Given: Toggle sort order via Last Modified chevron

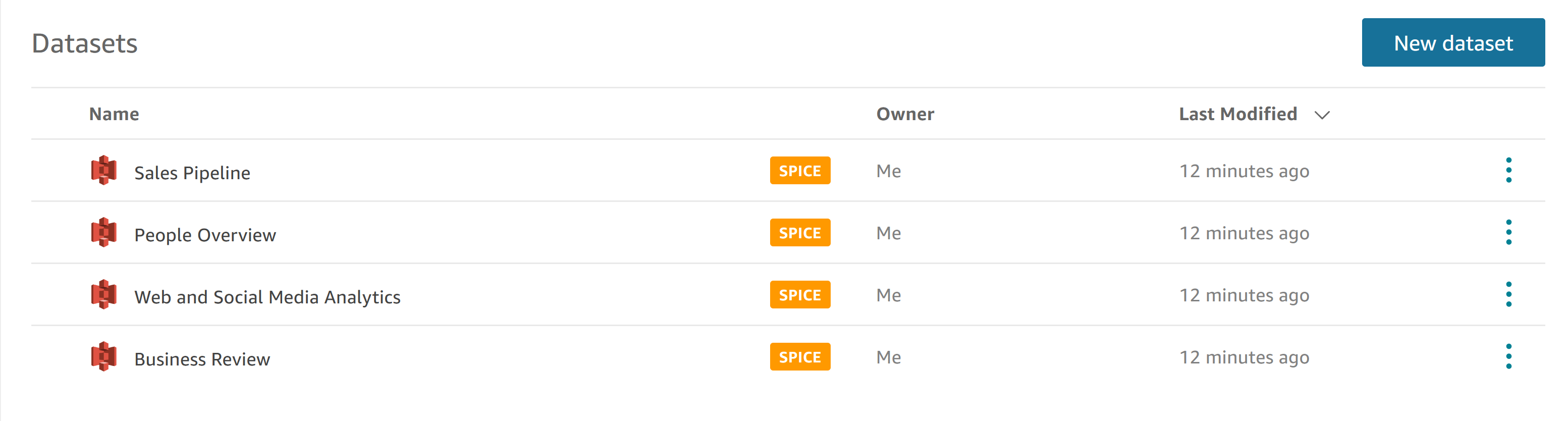Looking at the screenshot, I should point(1322,115).
